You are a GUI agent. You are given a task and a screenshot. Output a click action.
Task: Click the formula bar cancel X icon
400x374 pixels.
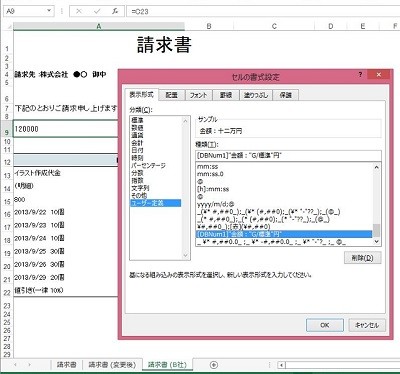[79, 11]
